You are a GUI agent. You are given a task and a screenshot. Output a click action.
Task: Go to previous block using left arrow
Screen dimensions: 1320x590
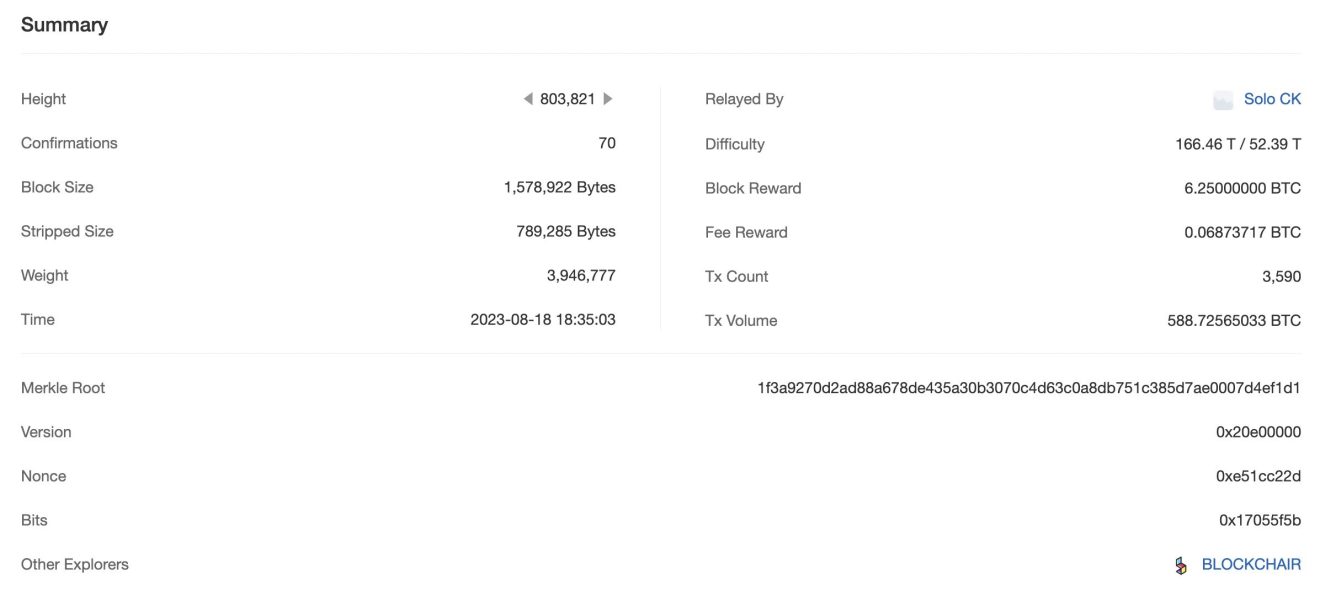[528, 99]
